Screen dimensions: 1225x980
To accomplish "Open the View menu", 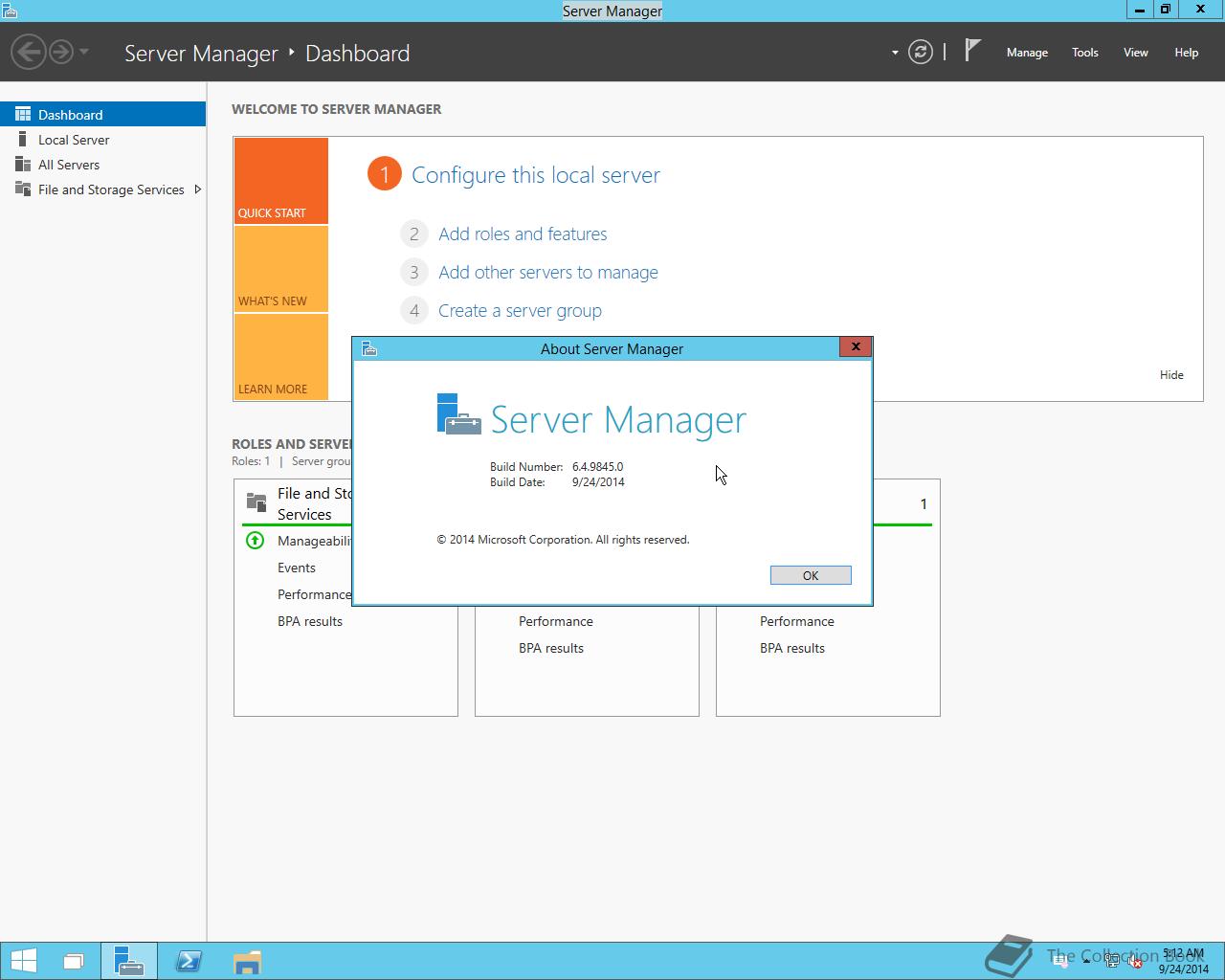I will click(1136, 53).
